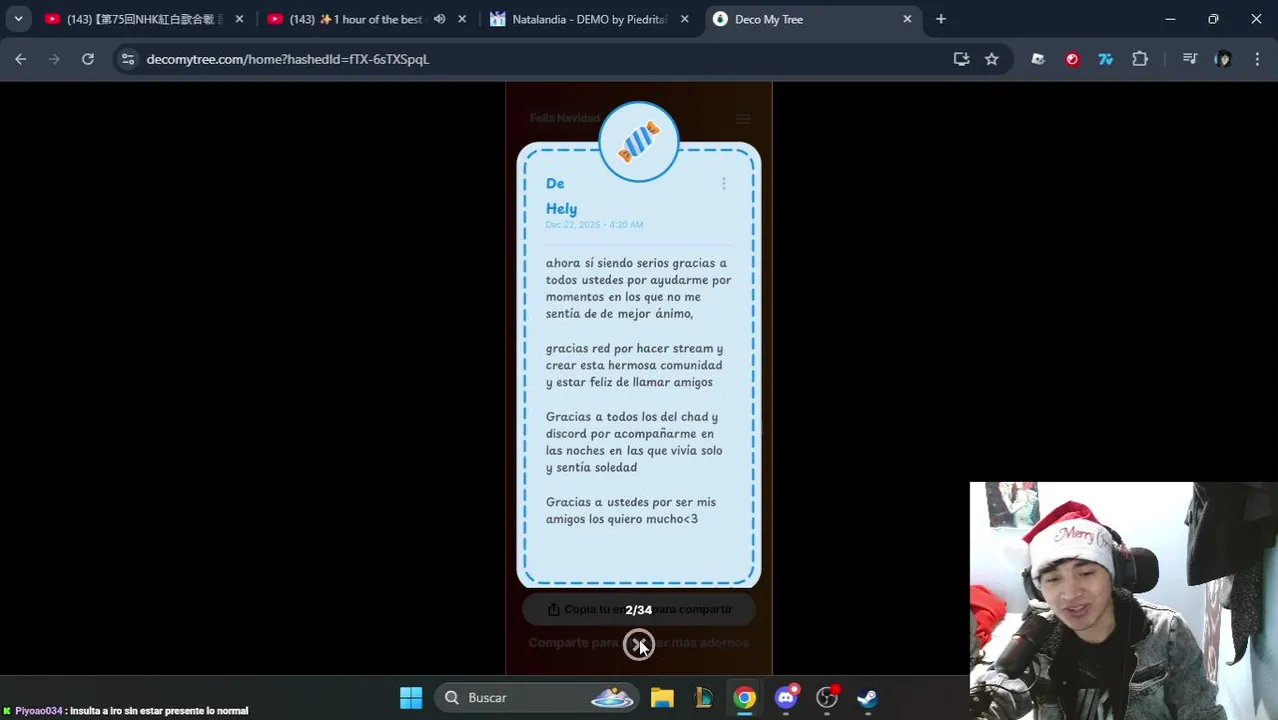Screen dimensions: 1278x720
Task: Open League of Legends from the taskbar
Action: pyautogui.click(x=703, y=697)
